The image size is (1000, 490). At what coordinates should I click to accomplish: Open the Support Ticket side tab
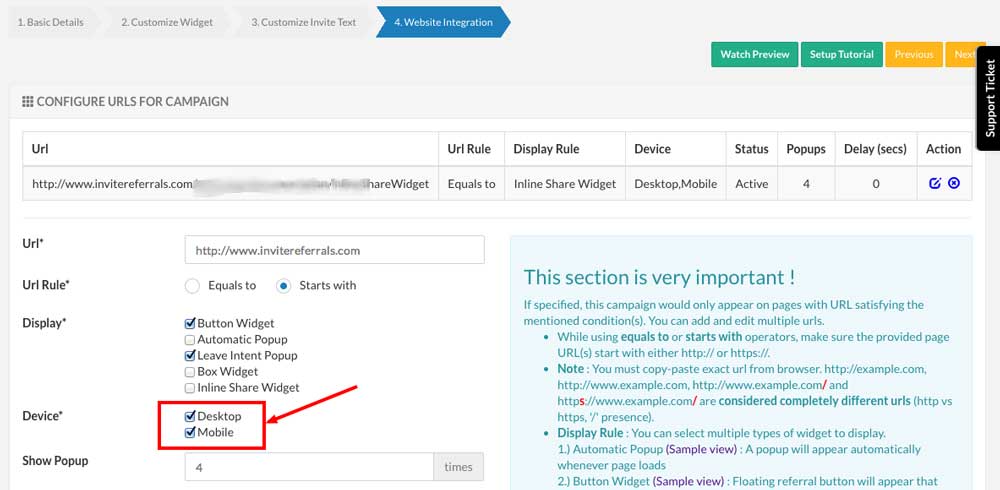tap(989, 98)
